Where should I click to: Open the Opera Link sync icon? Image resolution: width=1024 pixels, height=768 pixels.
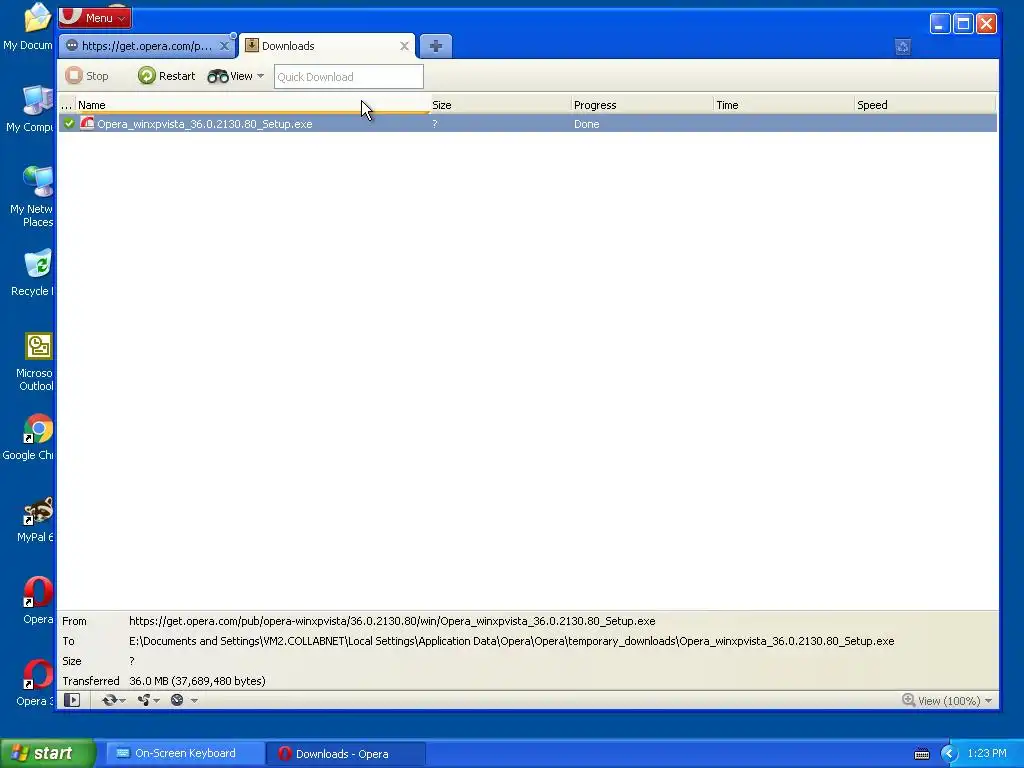pos(109,700)
